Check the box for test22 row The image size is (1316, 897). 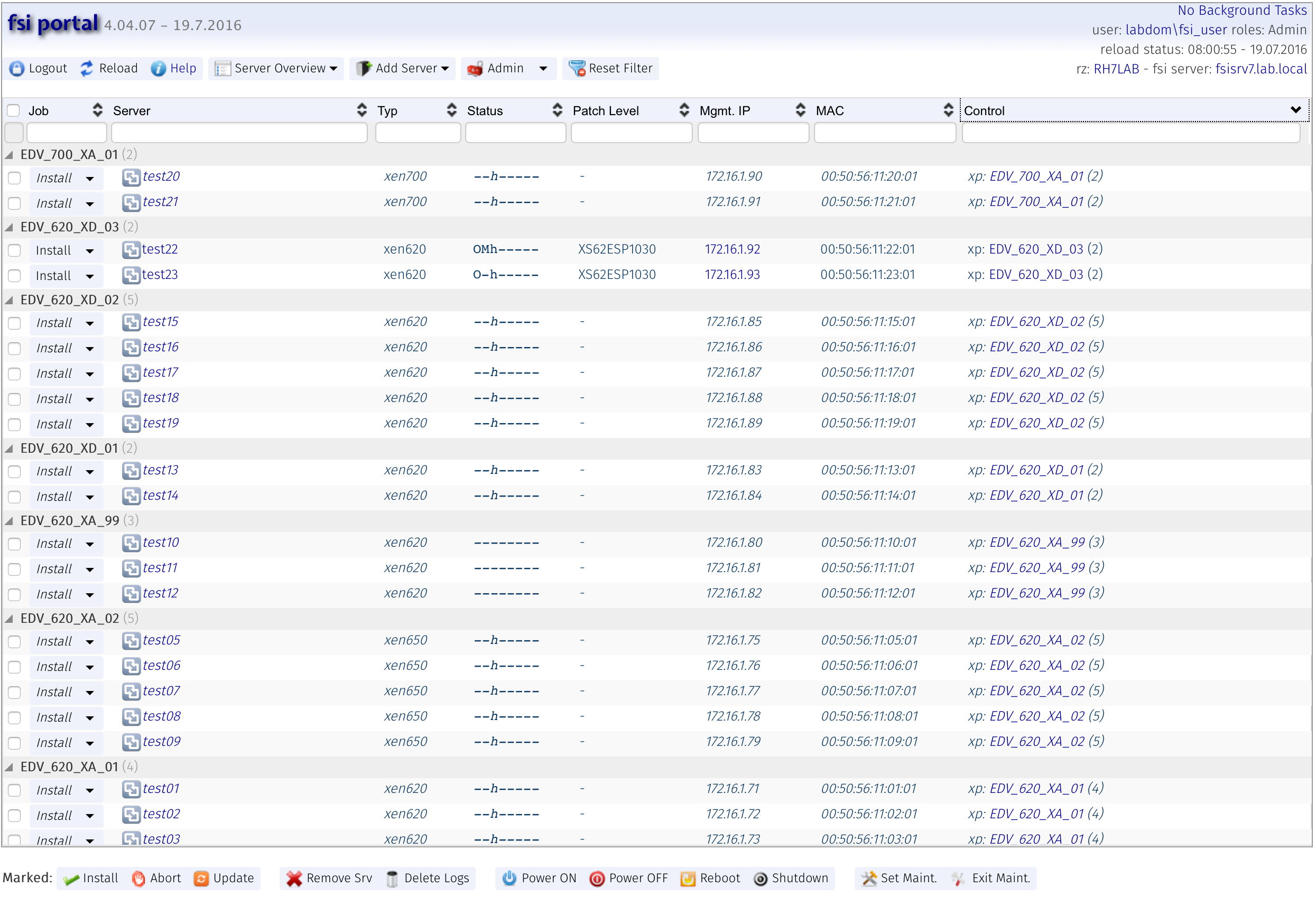14,251
